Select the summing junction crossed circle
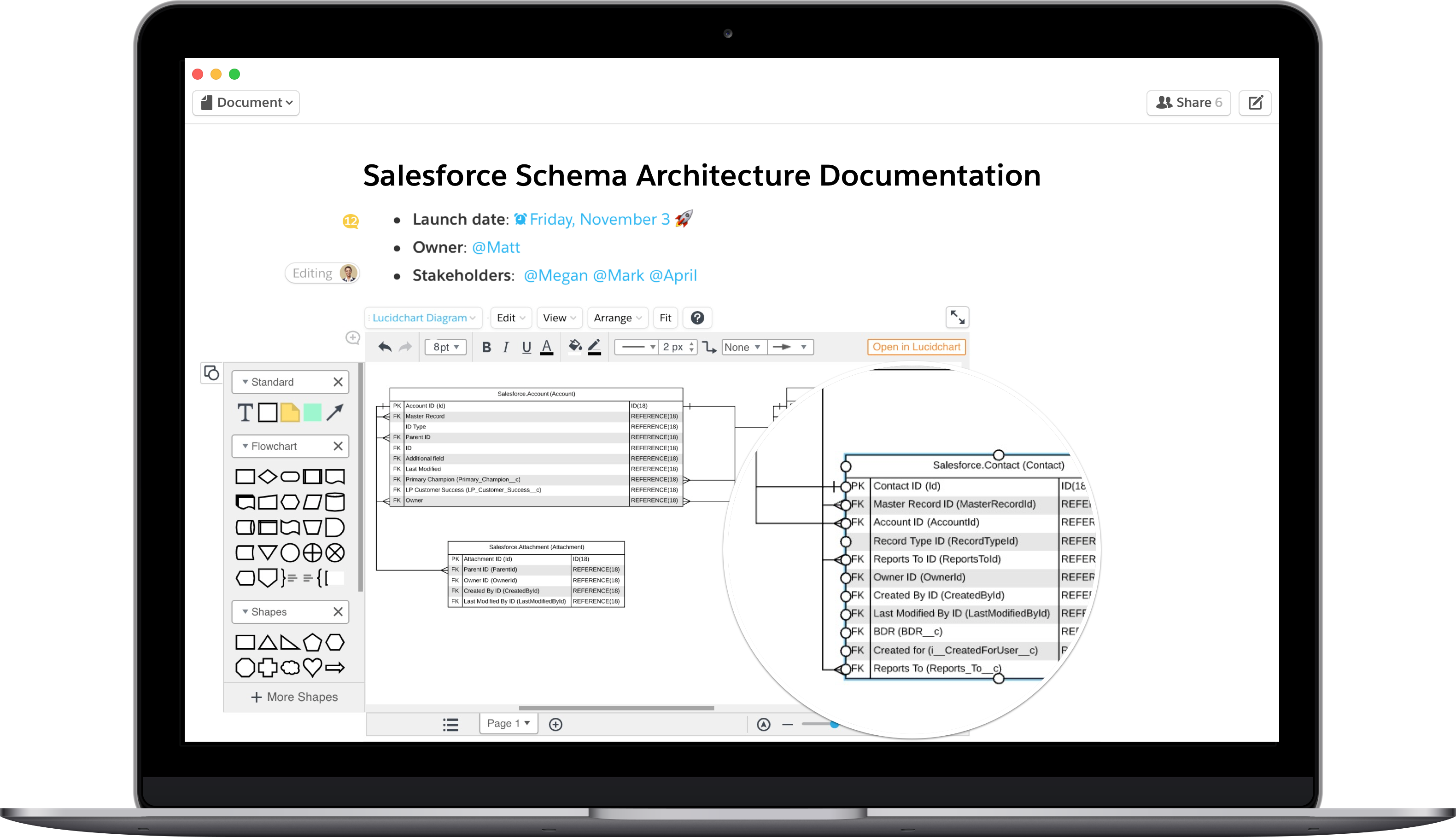Viewport: 1456px width, 837px height. 335,553
